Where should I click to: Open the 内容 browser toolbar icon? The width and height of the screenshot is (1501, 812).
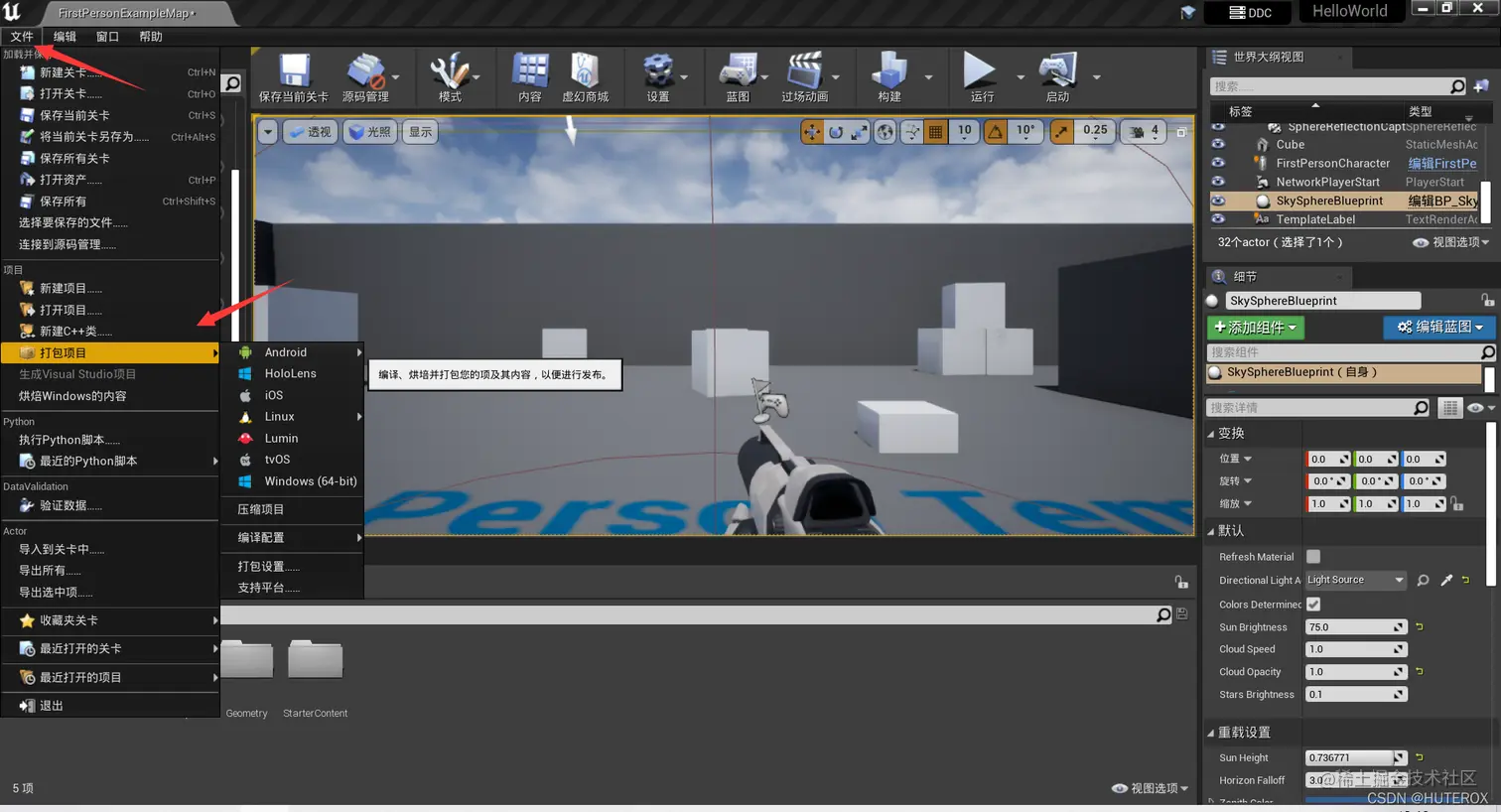pos(530,71)
